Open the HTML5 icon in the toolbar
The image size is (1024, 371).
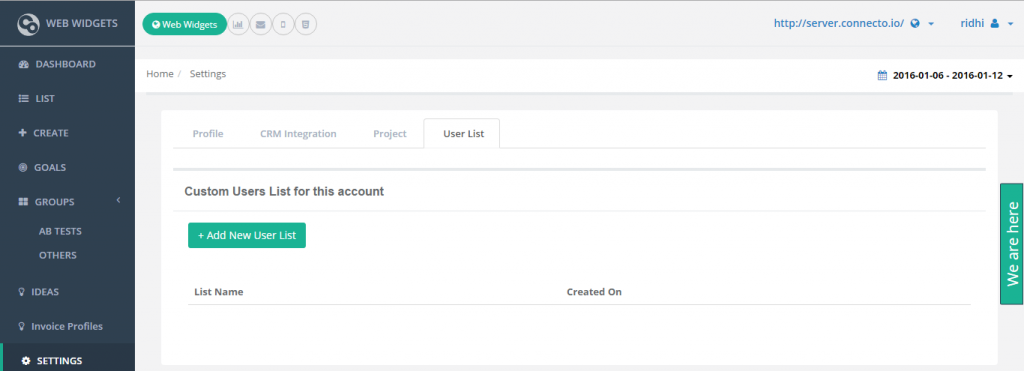tap(305, 25)
